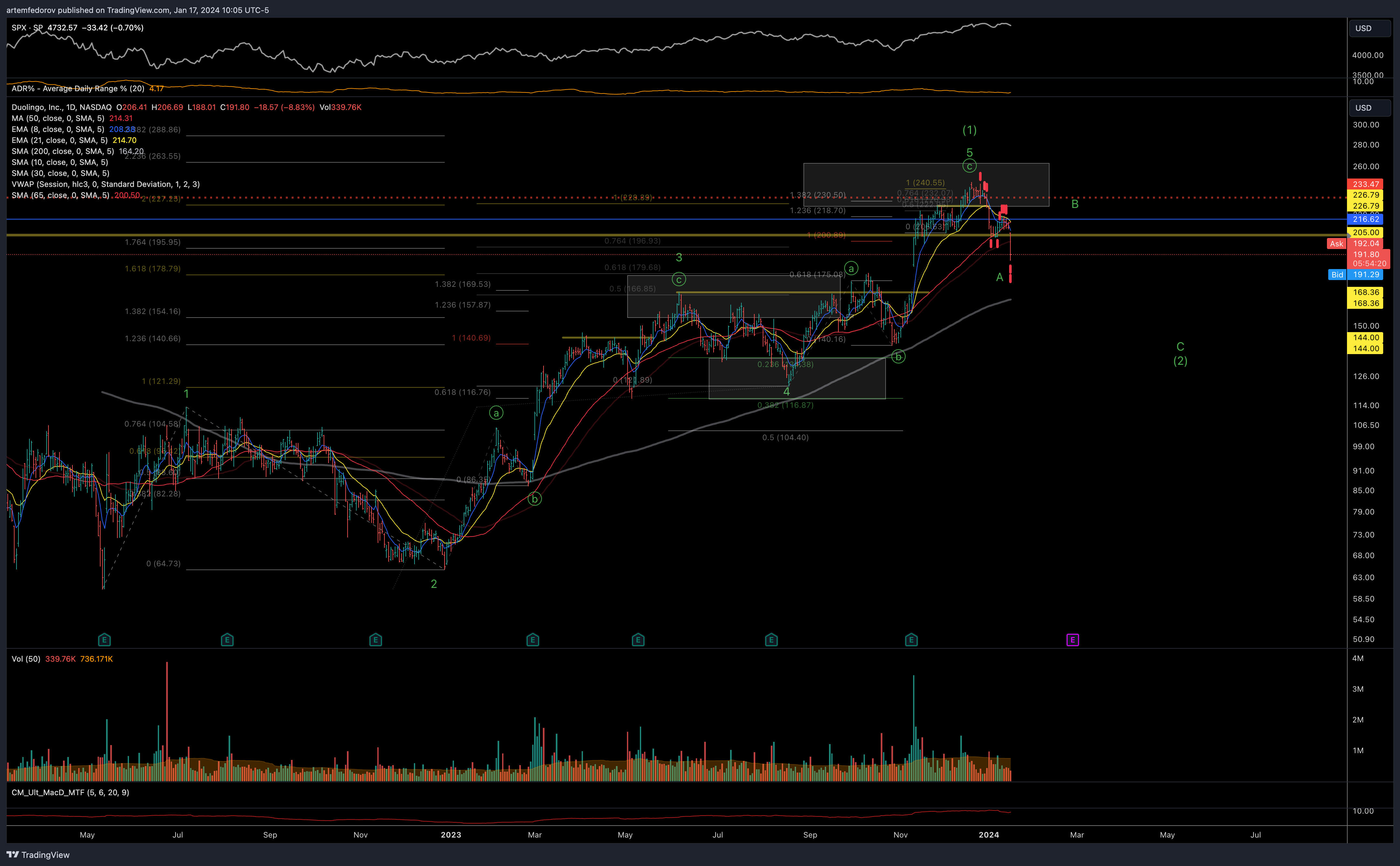Click the blue 216.62 price label

click(1366, 219)
